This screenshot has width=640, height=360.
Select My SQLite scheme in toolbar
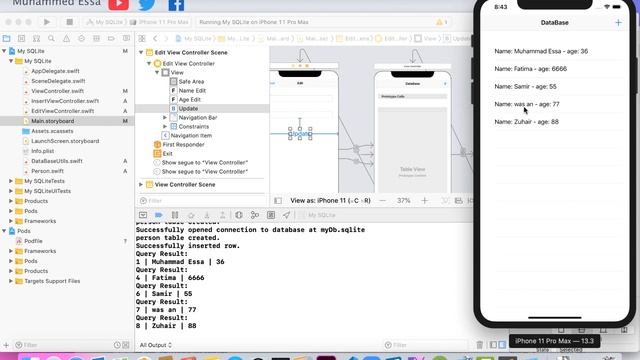coord(105,22)
